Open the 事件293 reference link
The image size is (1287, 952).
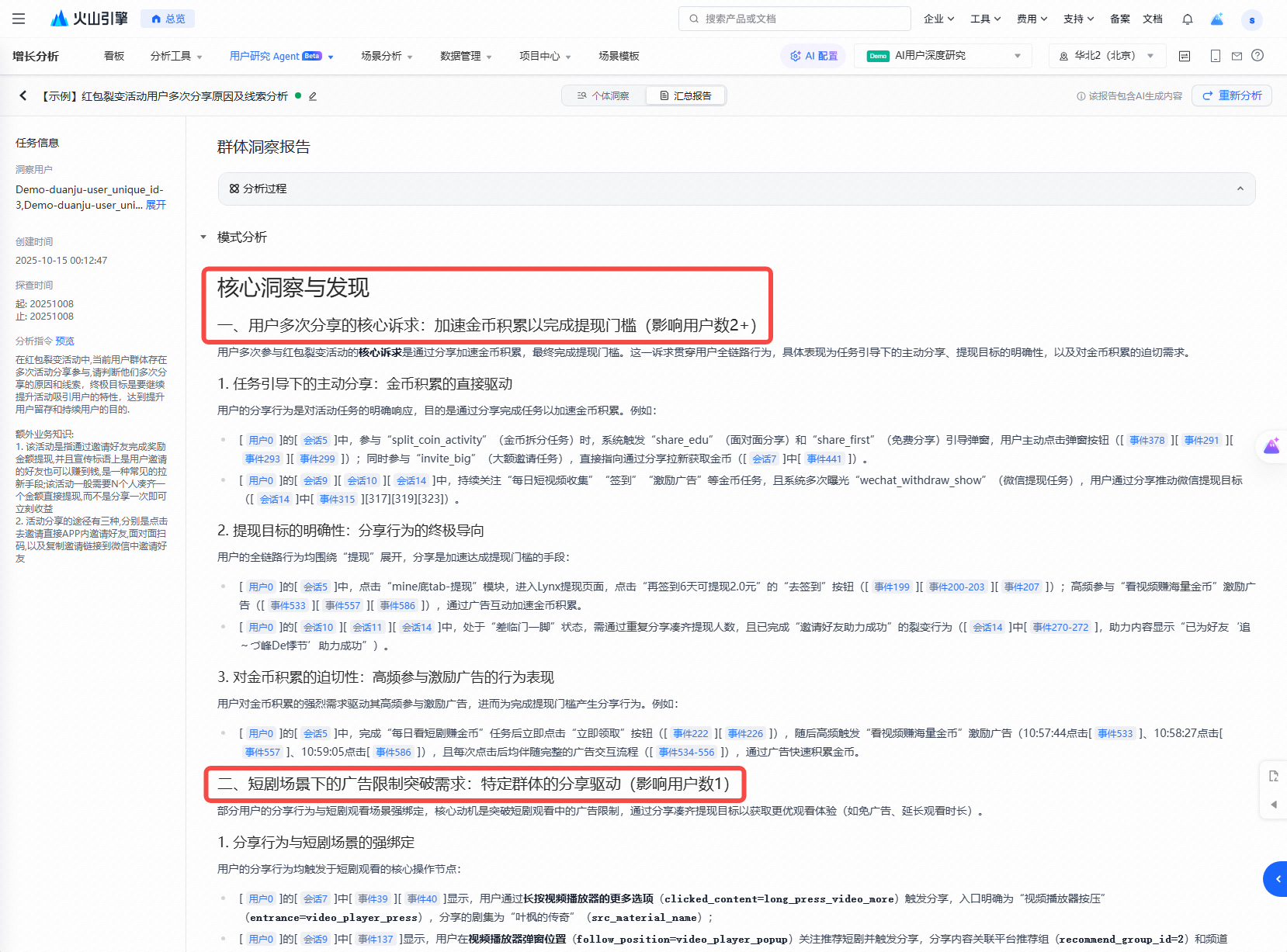262,459
